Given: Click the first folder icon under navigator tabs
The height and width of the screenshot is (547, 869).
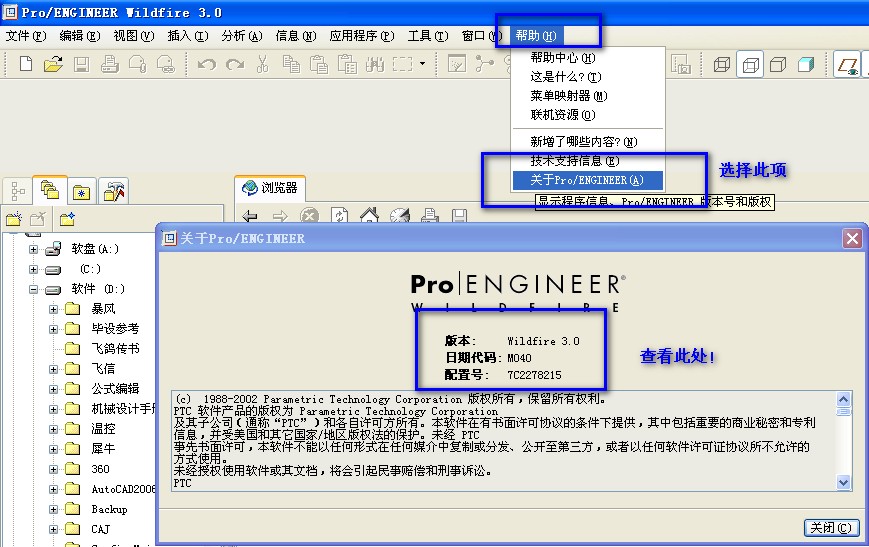Looking at the screenshot, I should (x=14, y=219).
